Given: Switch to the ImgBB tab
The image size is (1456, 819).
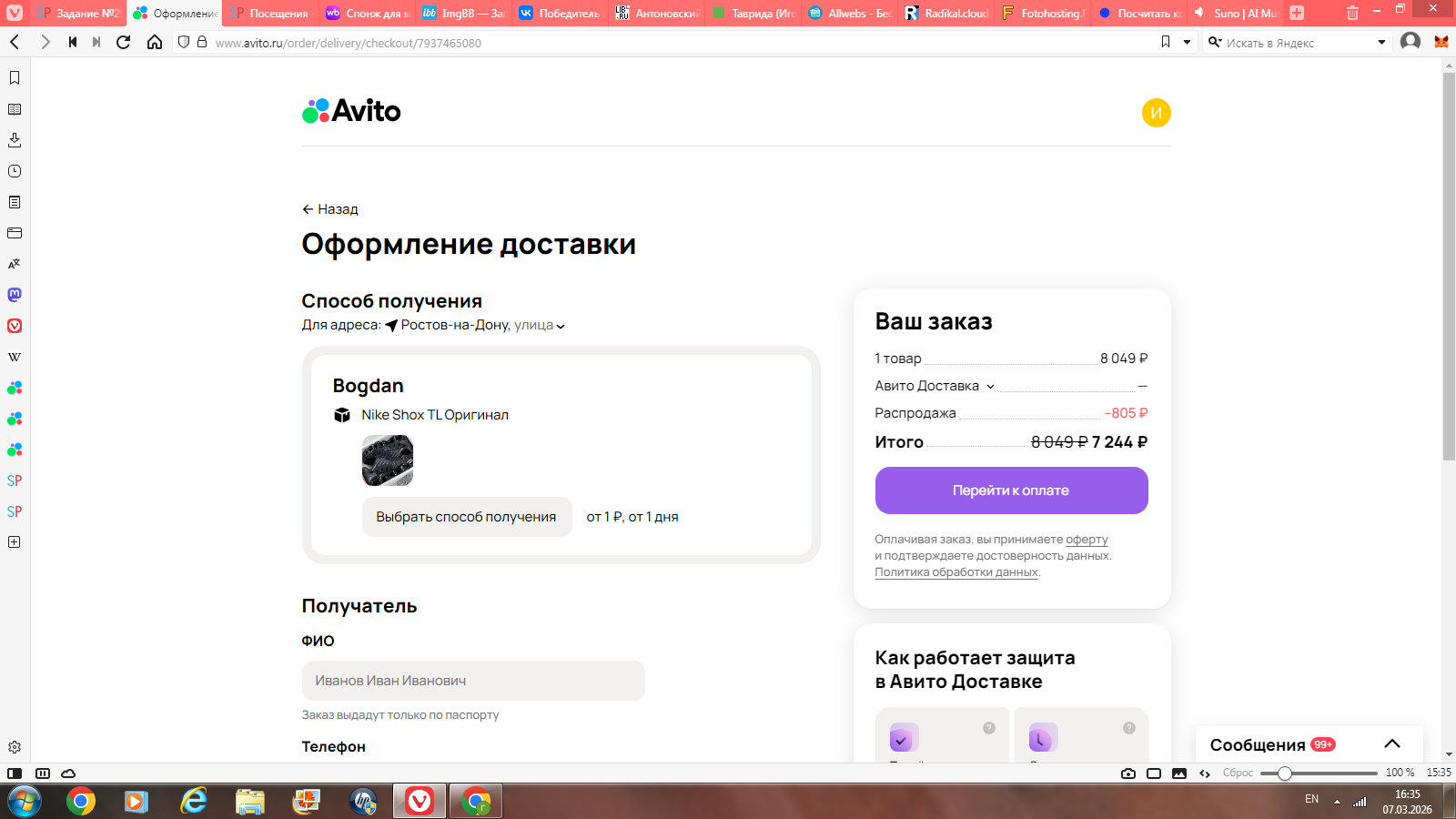Looking at the screenshot, I should pyautogui.click(x=464, y=13).
